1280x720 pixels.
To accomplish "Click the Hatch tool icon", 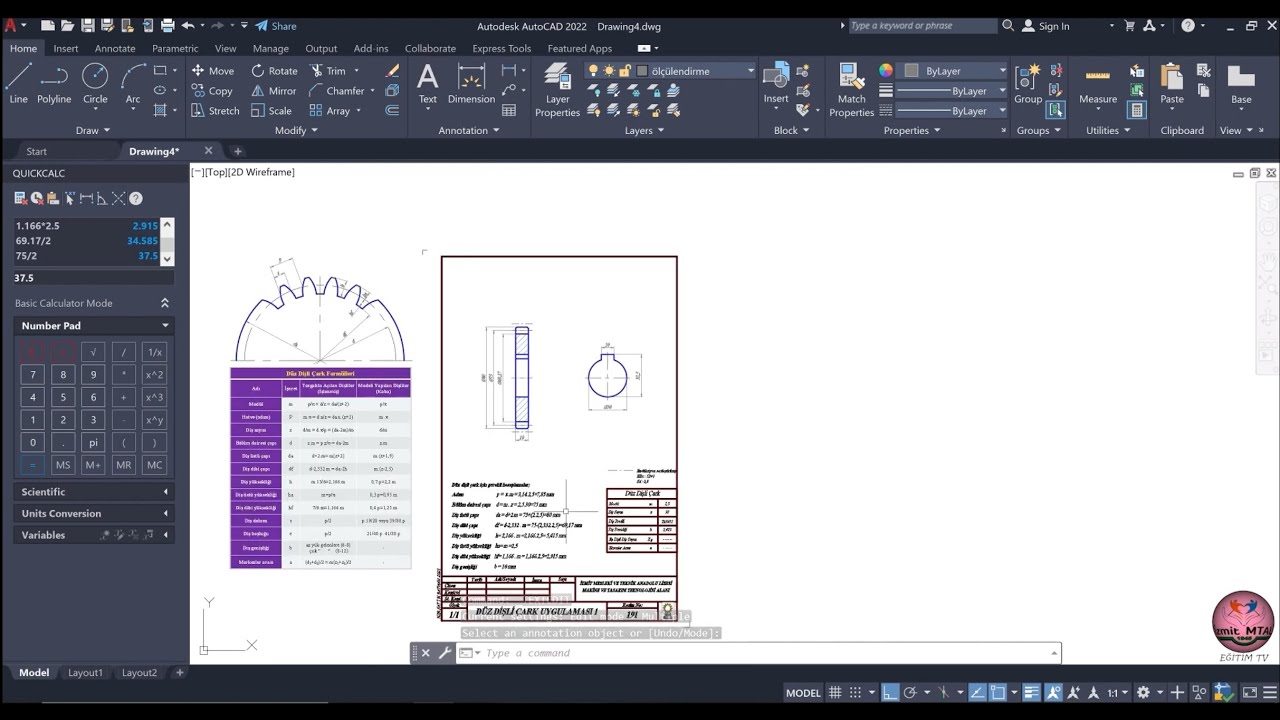I will 160,111.
